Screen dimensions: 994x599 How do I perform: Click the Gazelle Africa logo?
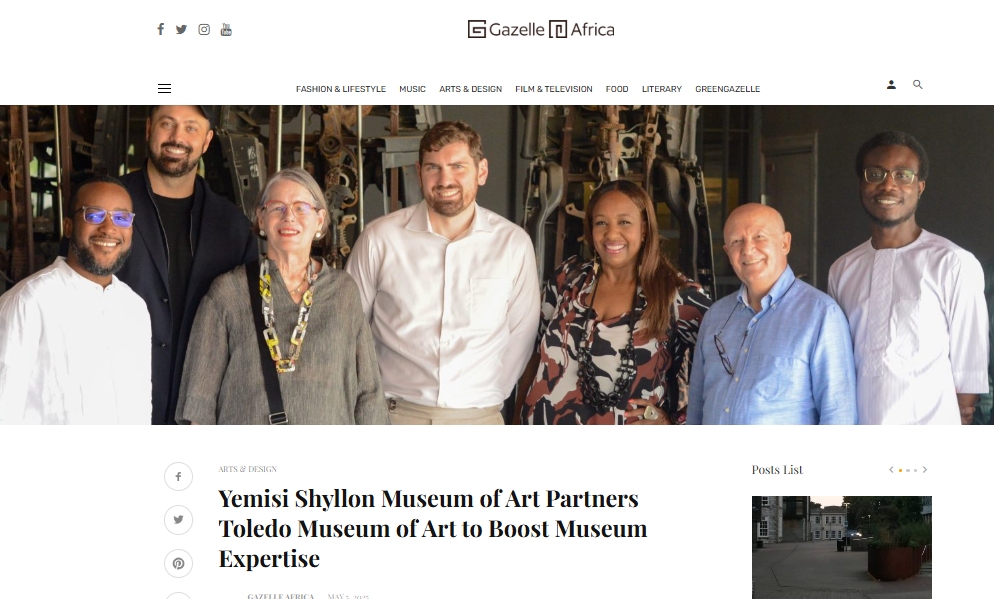point(541,29)
